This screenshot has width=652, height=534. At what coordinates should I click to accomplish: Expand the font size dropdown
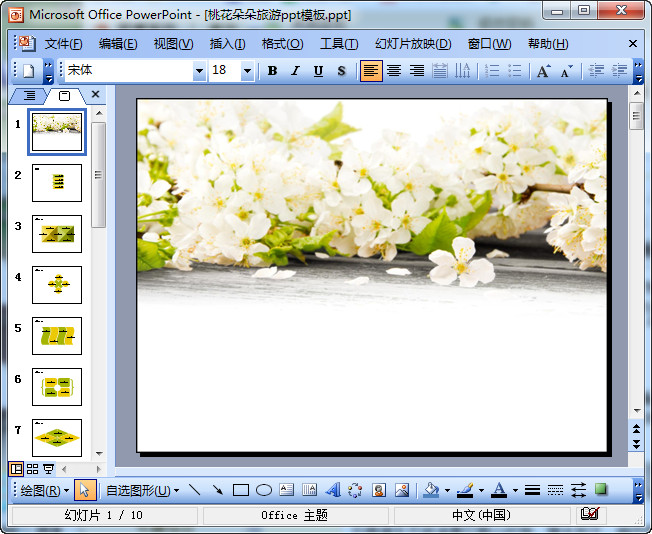point(247,71)
